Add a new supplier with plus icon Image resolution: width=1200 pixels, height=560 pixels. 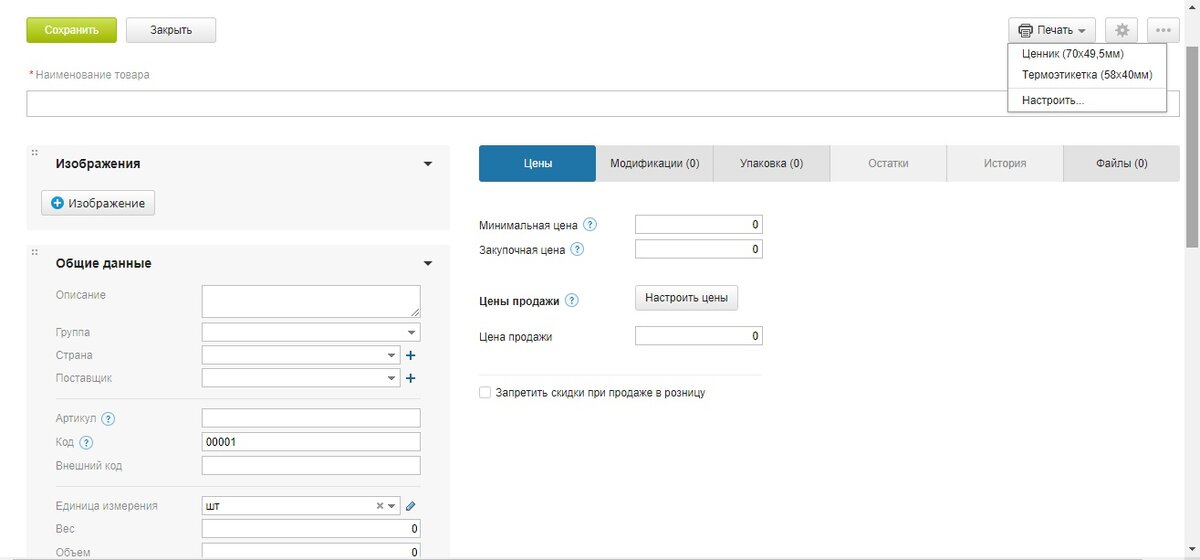410,379
